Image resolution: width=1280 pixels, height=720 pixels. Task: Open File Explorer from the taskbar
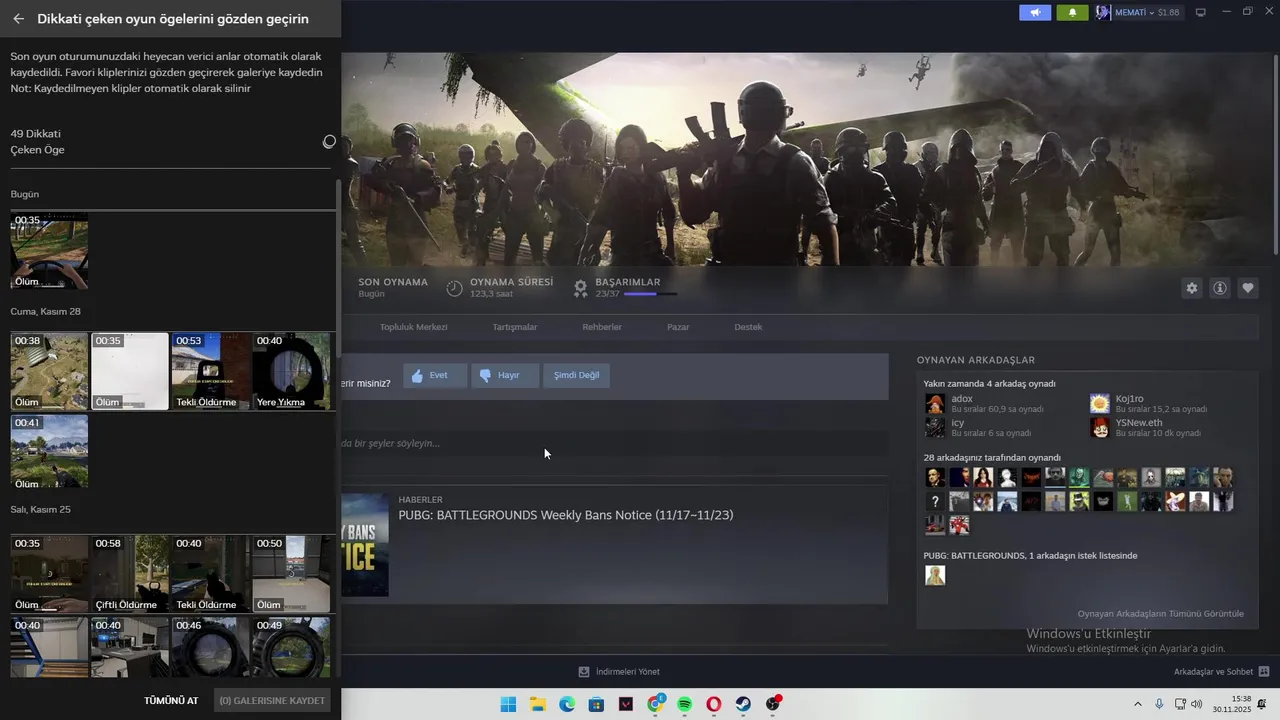[x=537, y=704]
